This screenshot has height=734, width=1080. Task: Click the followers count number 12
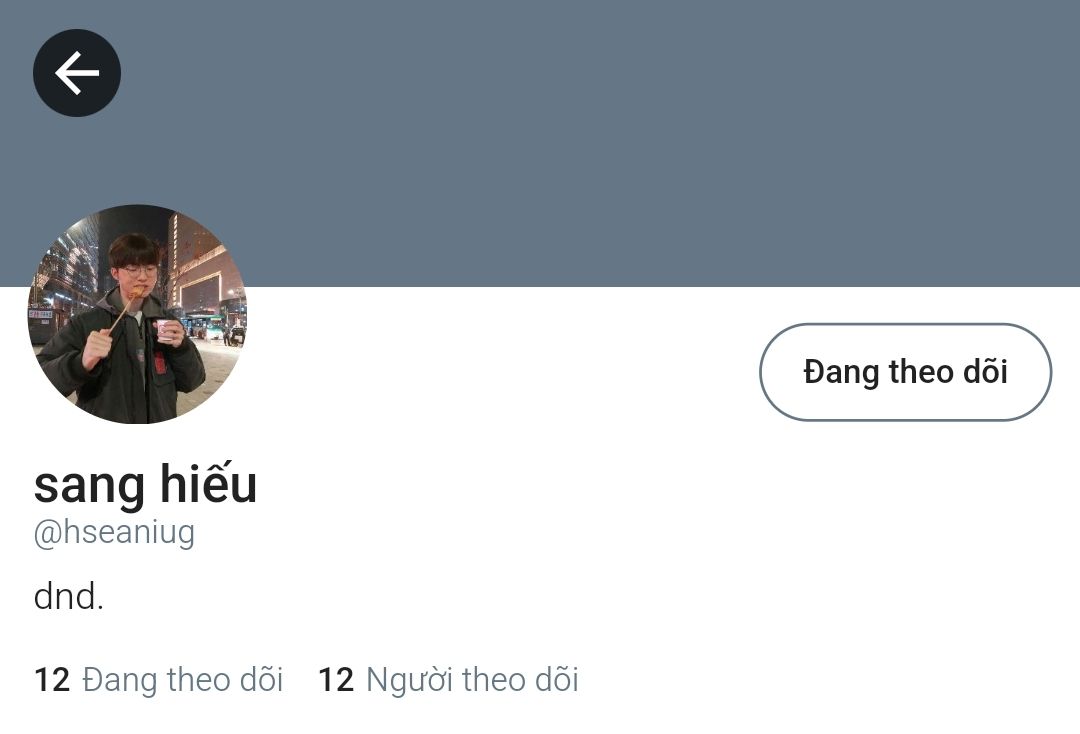coord(336,680)
